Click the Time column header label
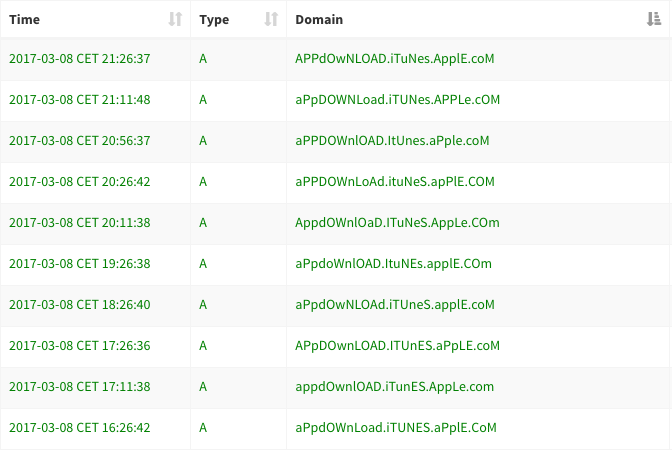The height and width of the screenshot is (450, 672). [x=25, y=19]
